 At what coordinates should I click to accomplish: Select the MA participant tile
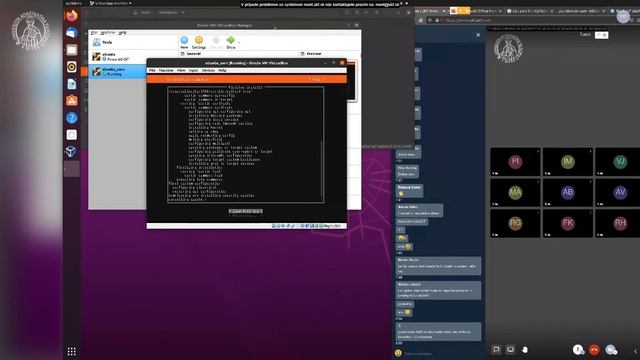click(x=515, y=192)
